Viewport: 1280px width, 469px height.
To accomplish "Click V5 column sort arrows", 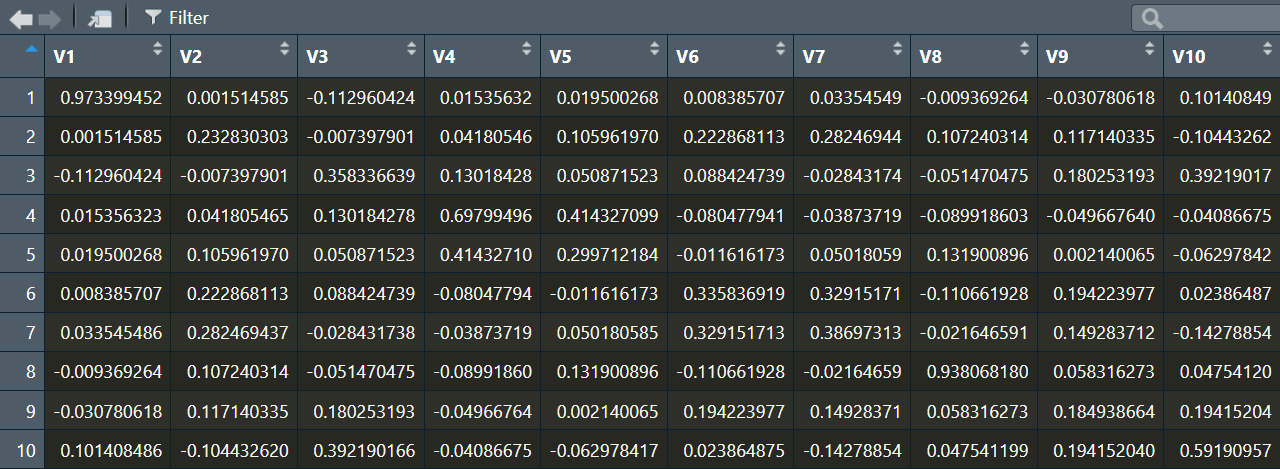I will point(654,48).
